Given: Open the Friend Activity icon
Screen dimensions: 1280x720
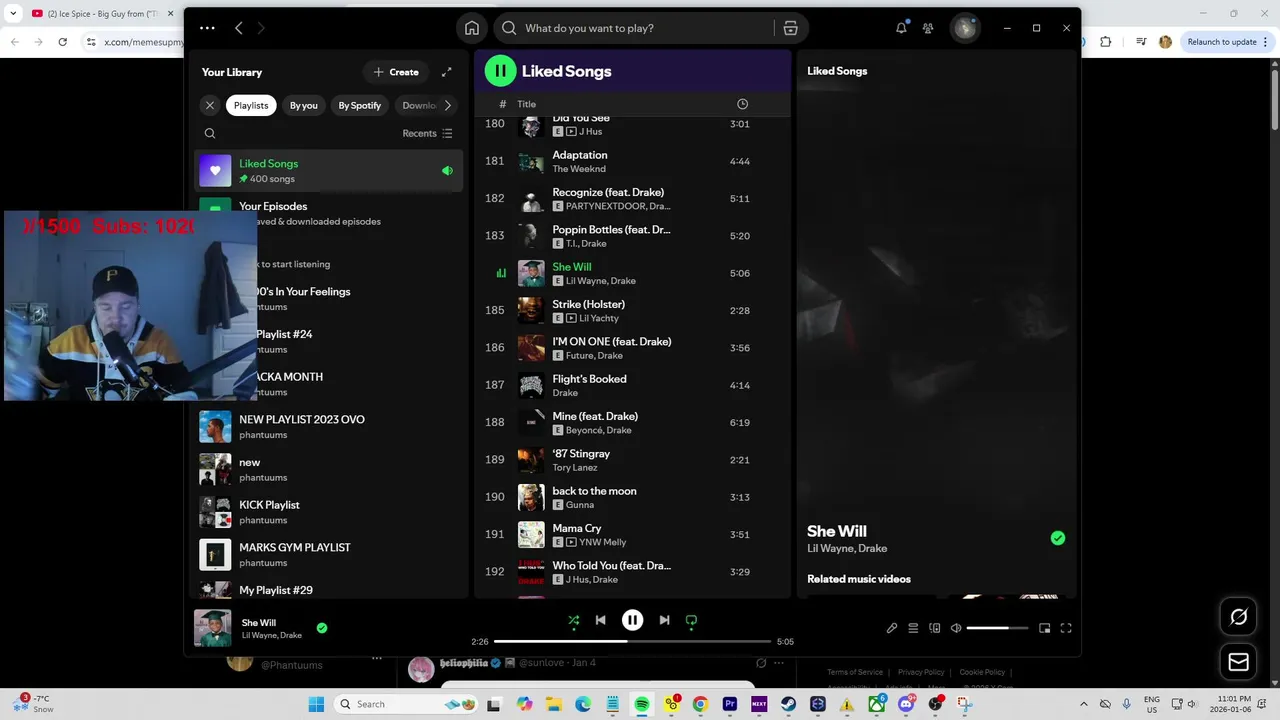Looking at the screenshot, I should [928, 28].
